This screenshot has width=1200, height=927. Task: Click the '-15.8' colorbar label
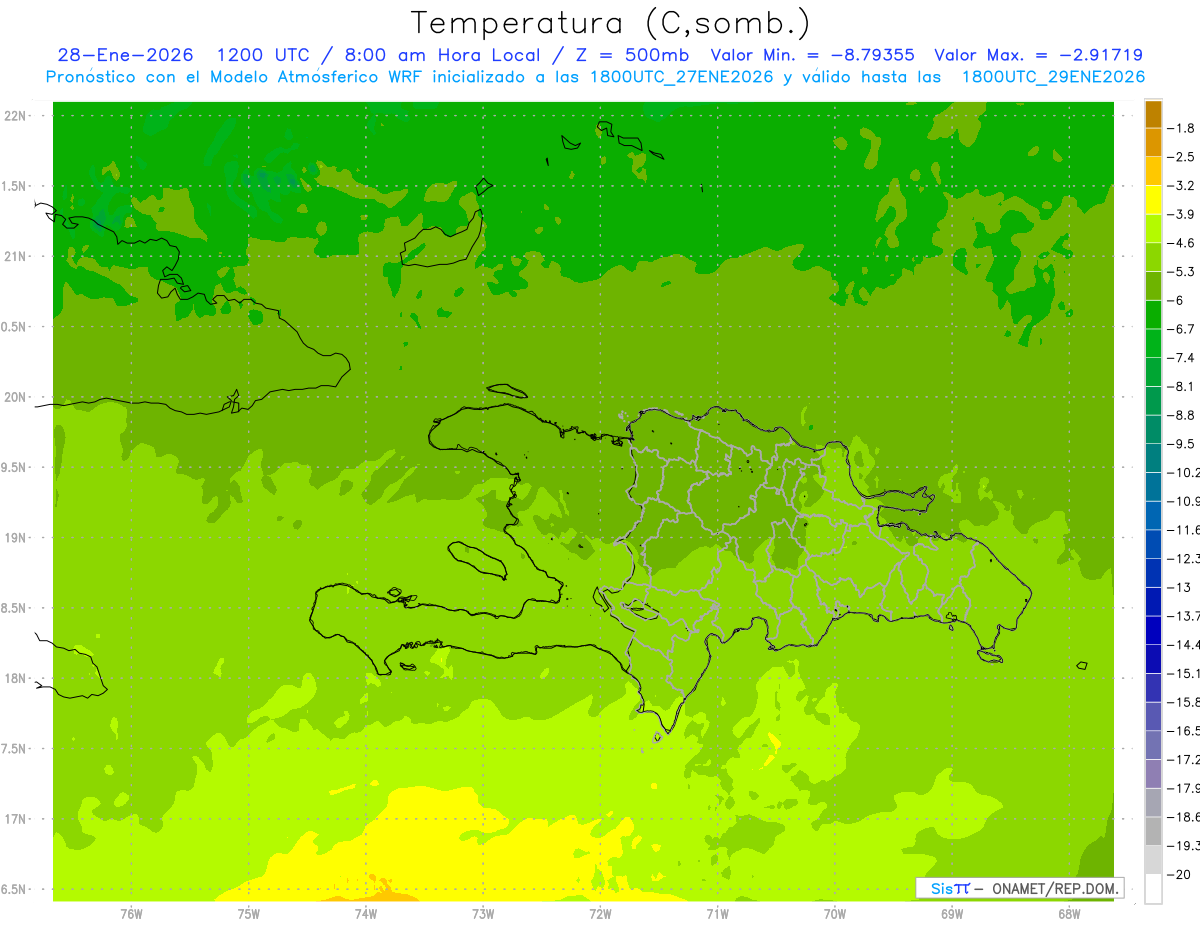[1184, 702]
